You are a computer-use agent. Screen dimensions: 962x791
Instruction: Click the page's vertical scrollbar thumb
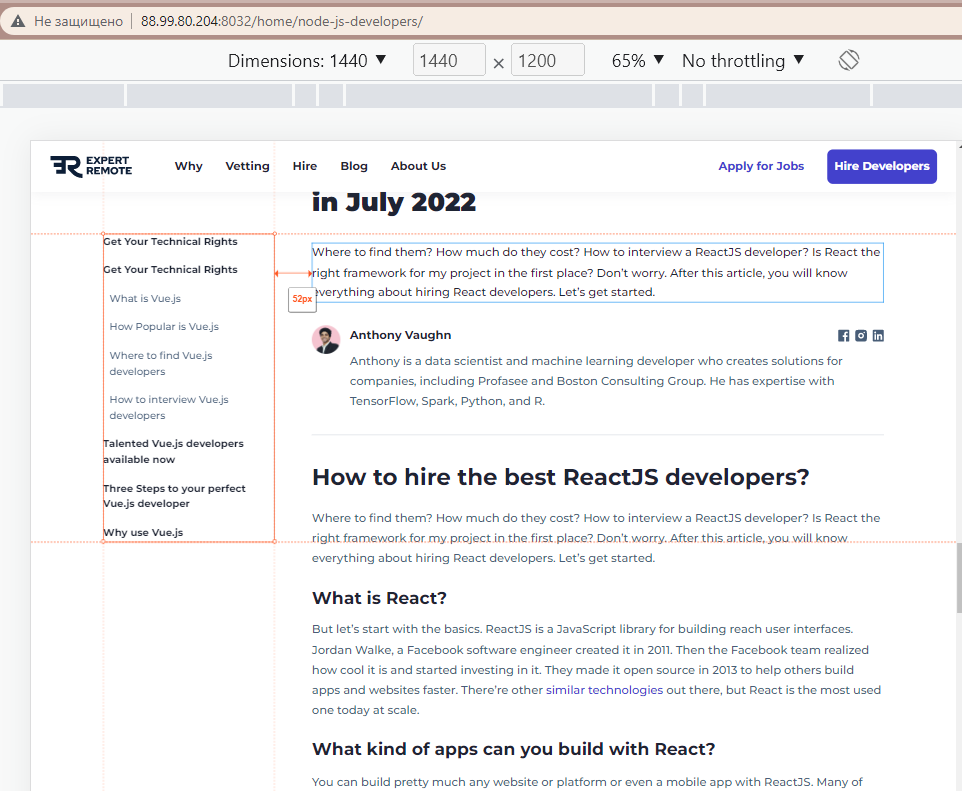point(958,578)
